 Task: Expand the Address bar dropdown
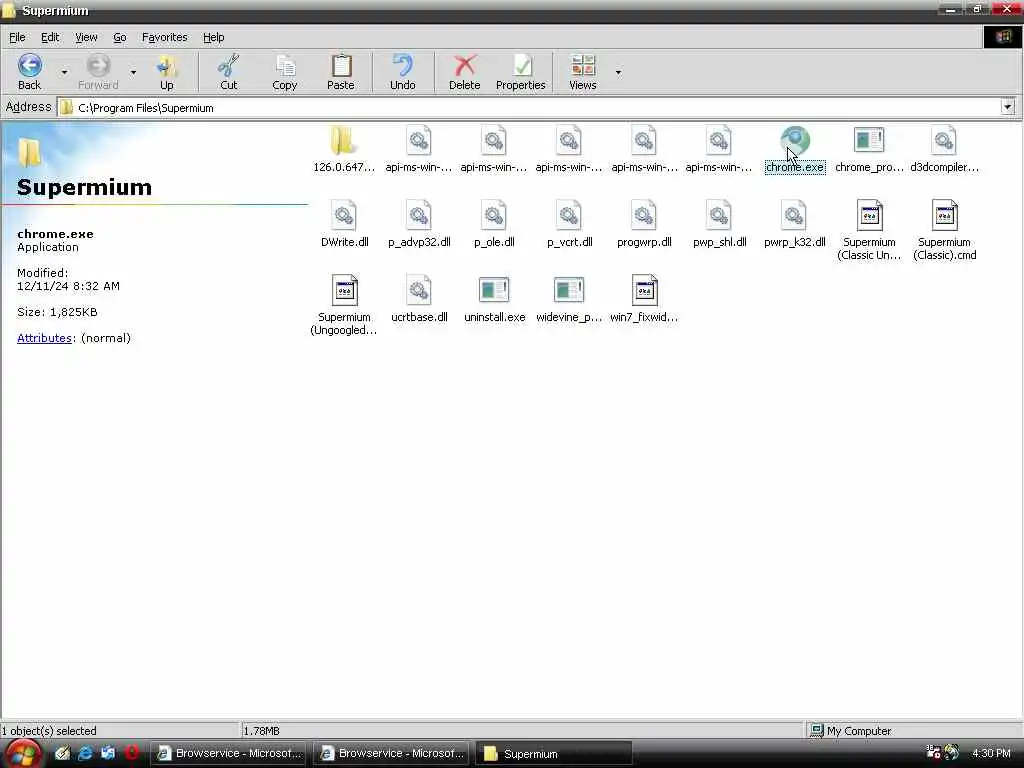point(1008,107)
